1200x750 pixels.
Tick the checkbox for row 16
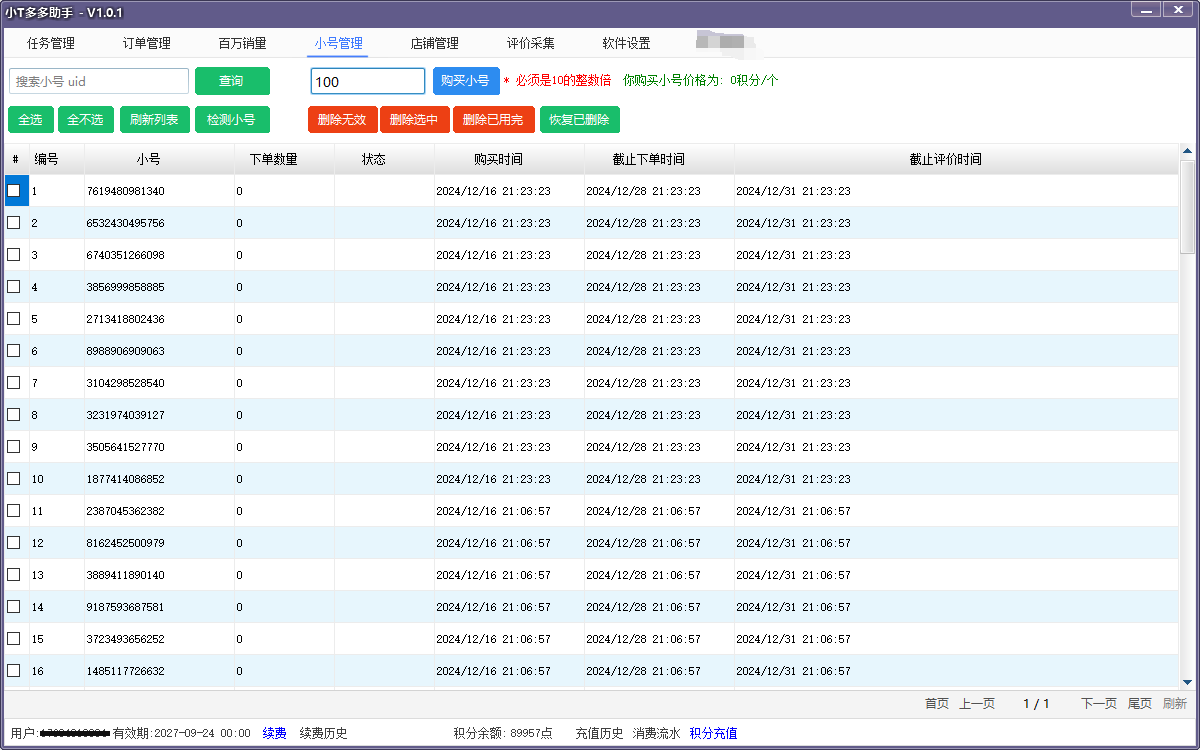14,671
